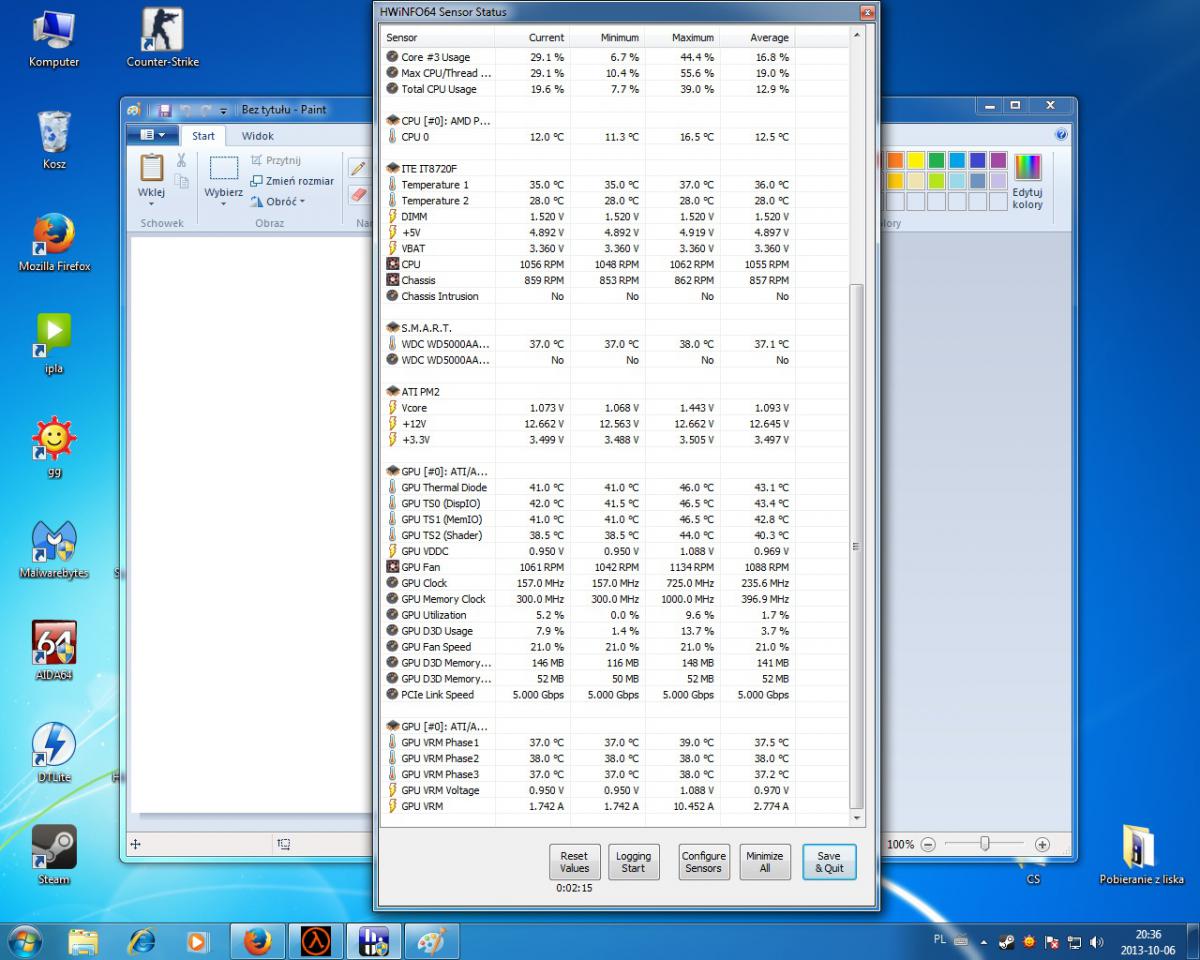1200x960 pixels.
Task: Click the copy icon in Paint's Schowek group
Action: coord(181,181)
